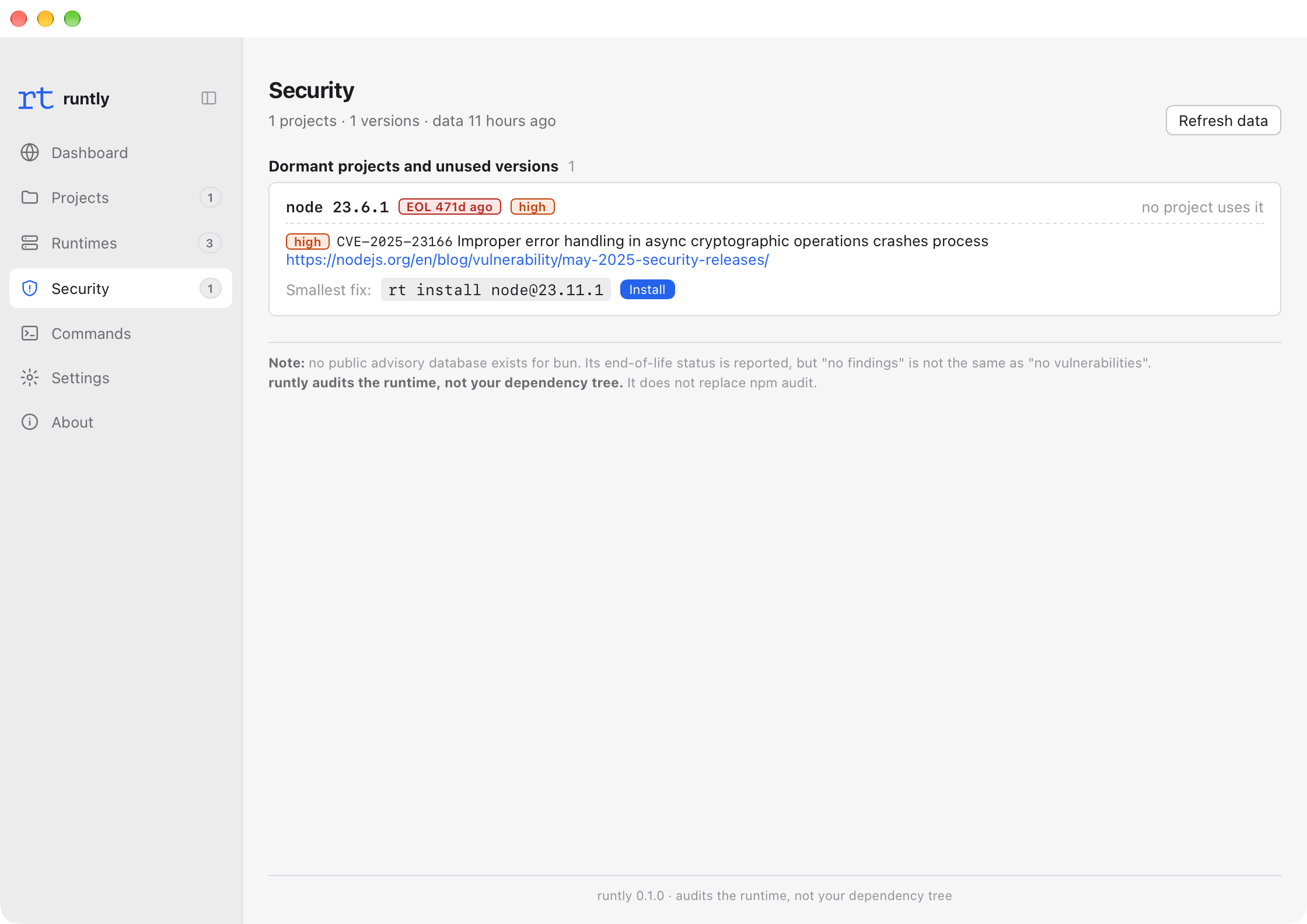The height and width of the screenshot is (924, 1307).
Task: Click the runtly rt logo
Action: click(36, 98)
